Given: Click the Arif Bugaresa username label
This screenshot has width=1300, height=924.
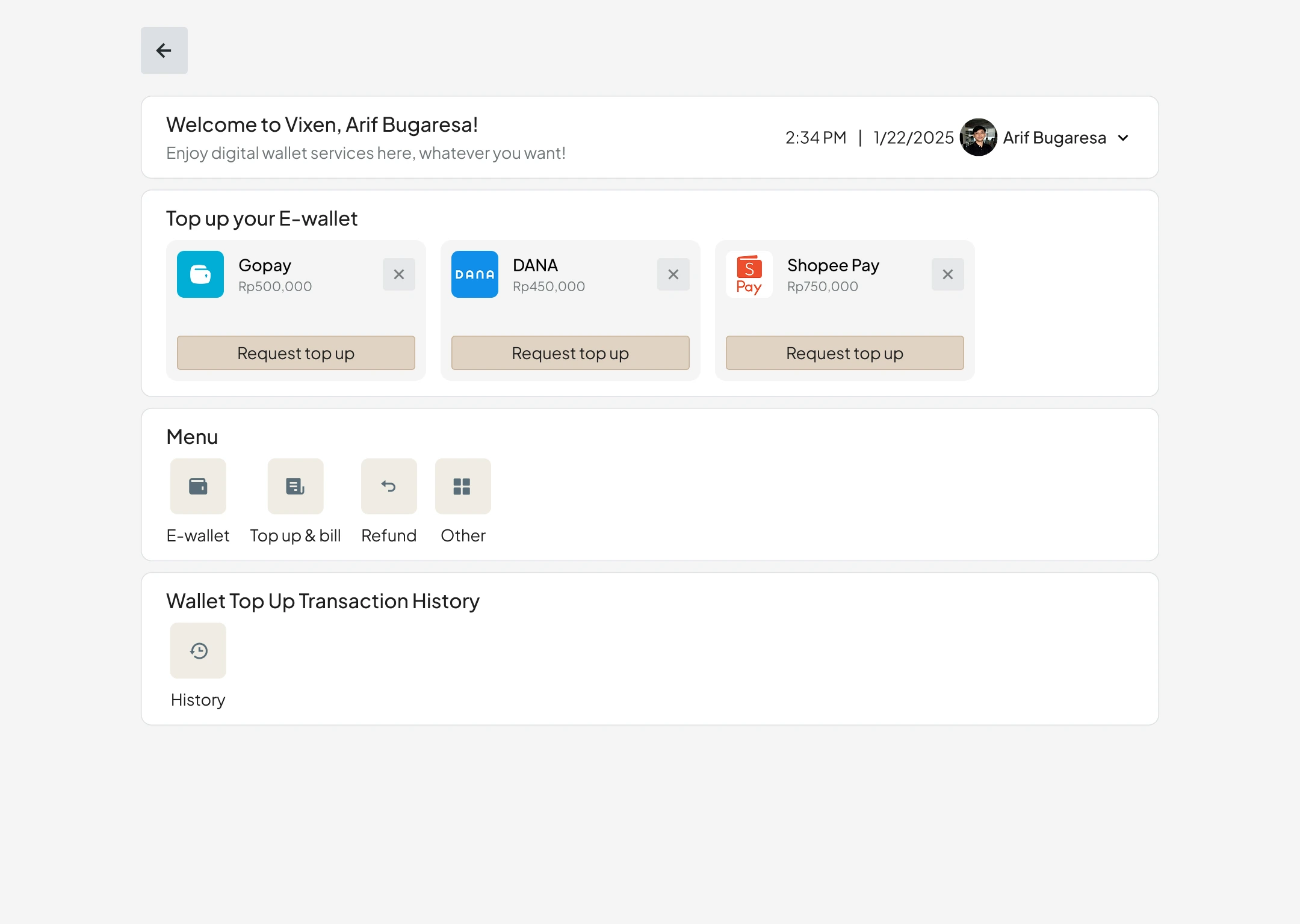Looking at the screenshot, I should click(x=1054, y=138).
